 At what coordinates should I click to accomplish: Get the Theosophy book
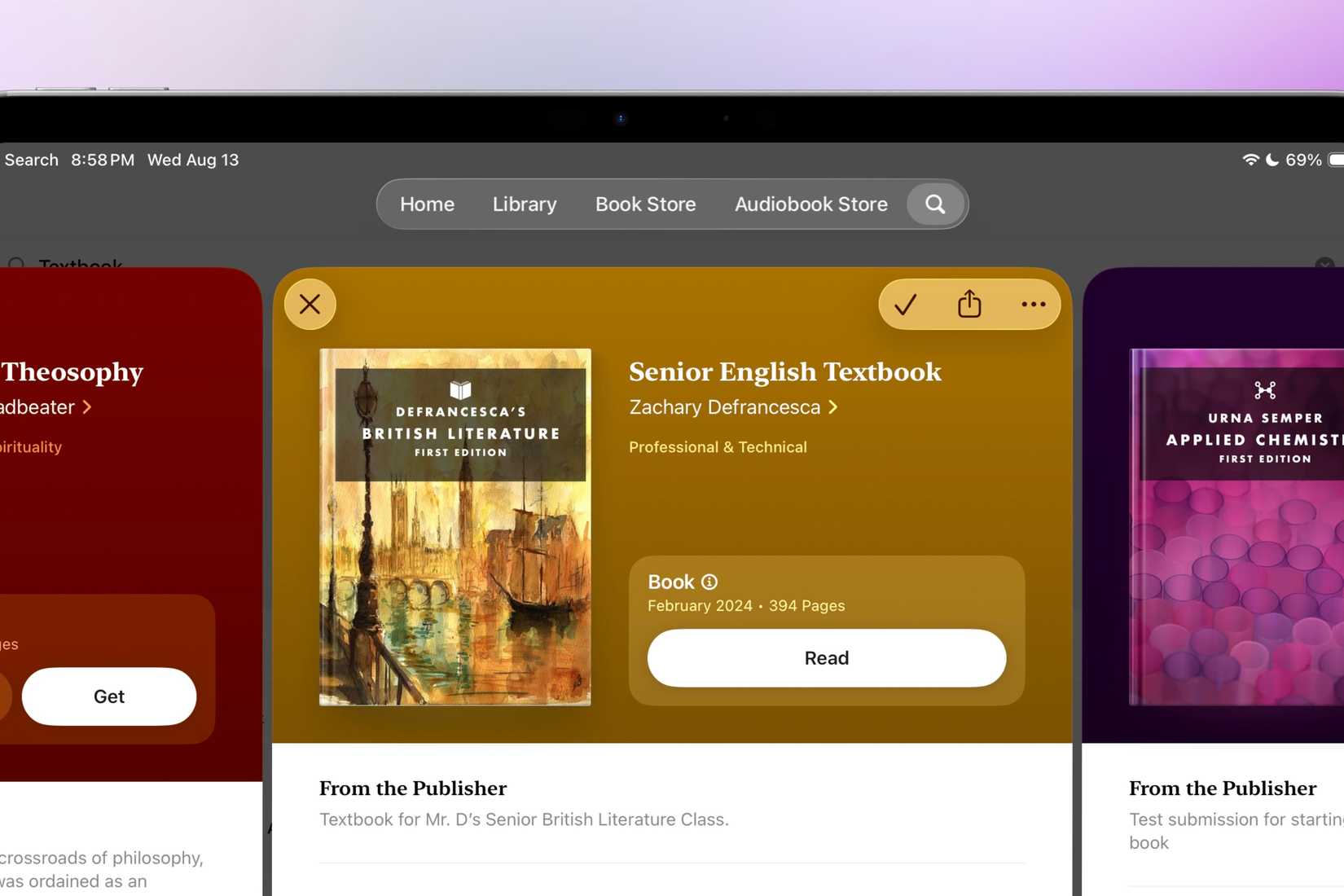click(108, 696)
